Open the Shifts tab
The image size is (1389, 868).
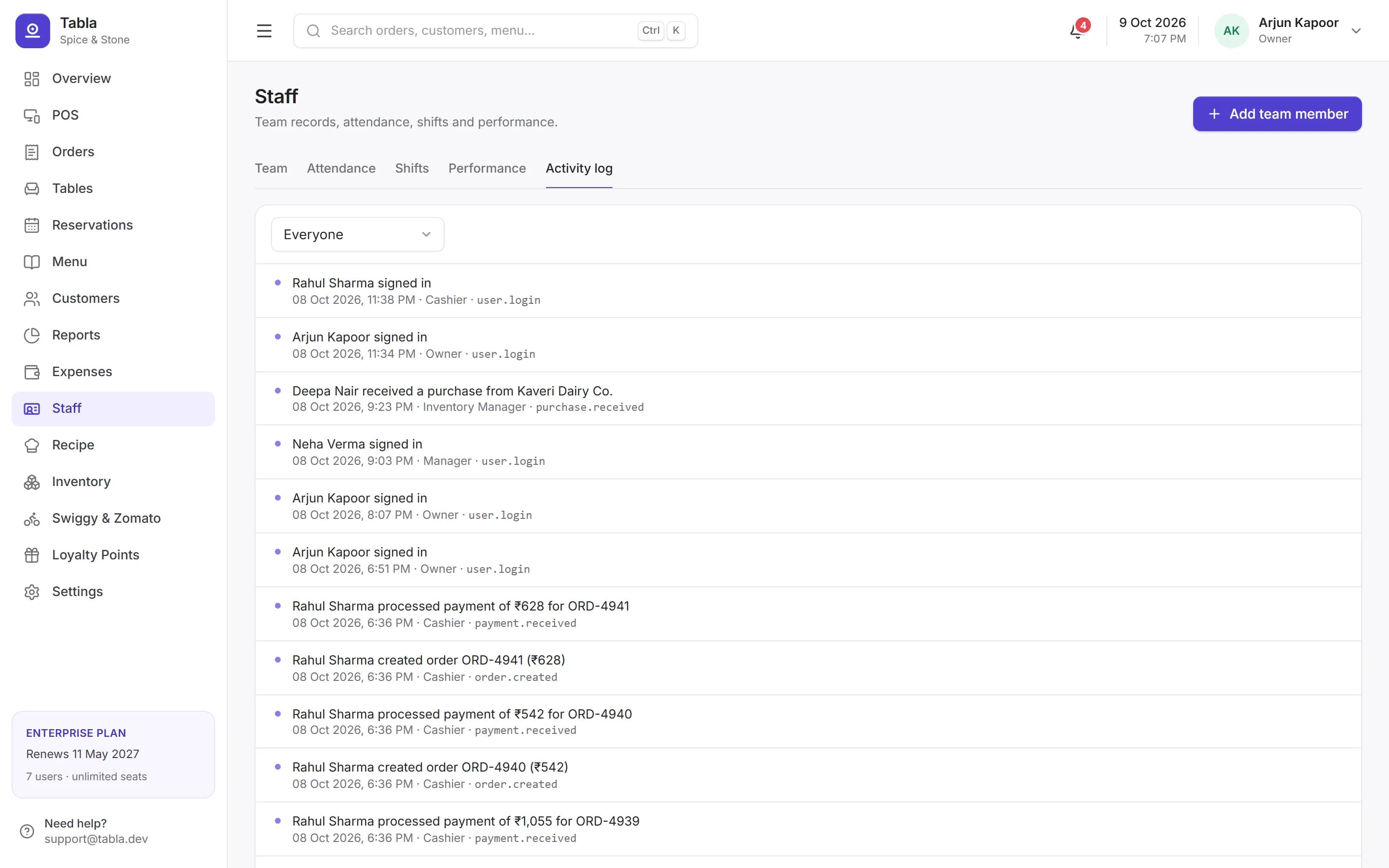coord(411,168)
